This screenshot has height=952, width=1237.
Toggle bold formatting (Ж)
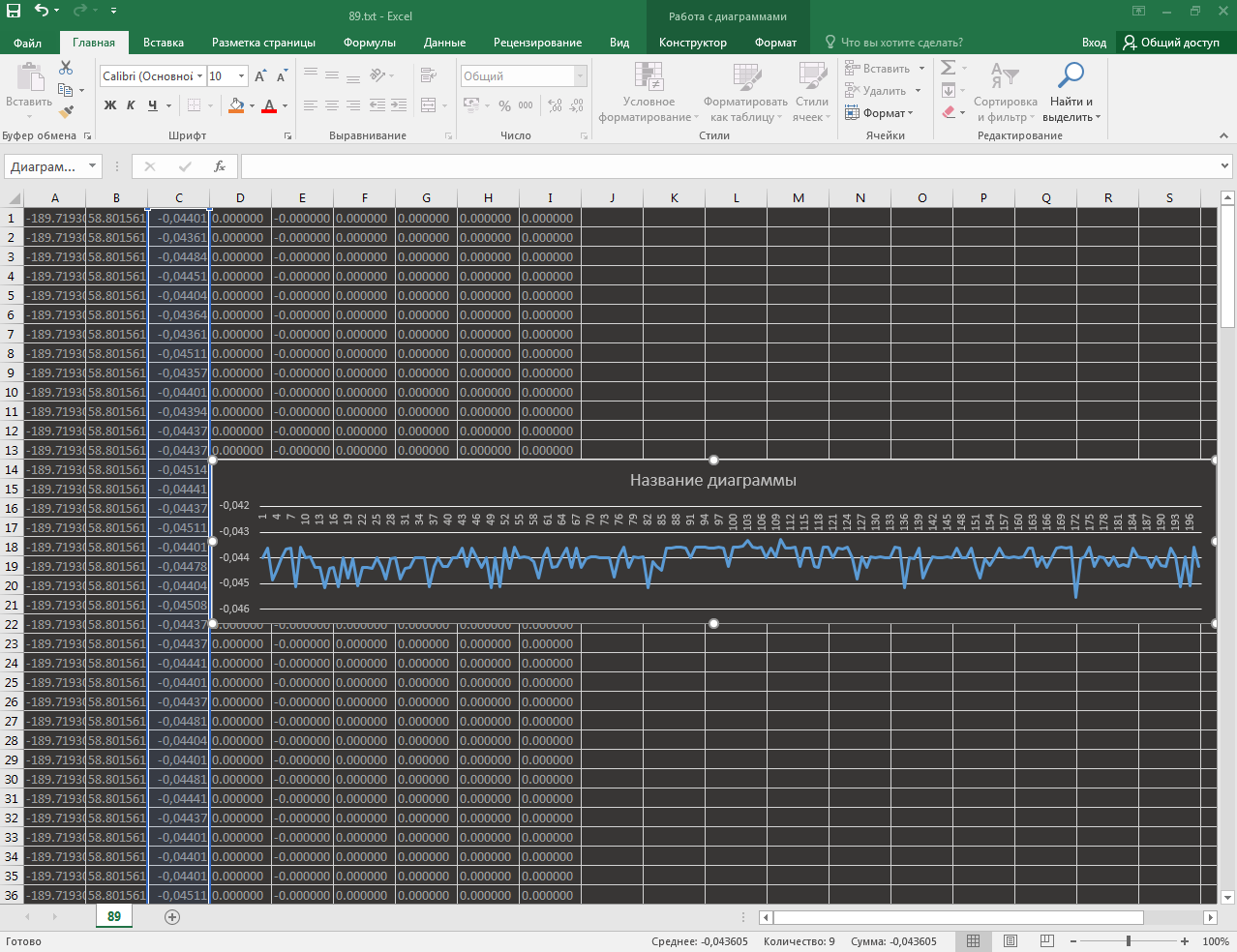point(110,105)
